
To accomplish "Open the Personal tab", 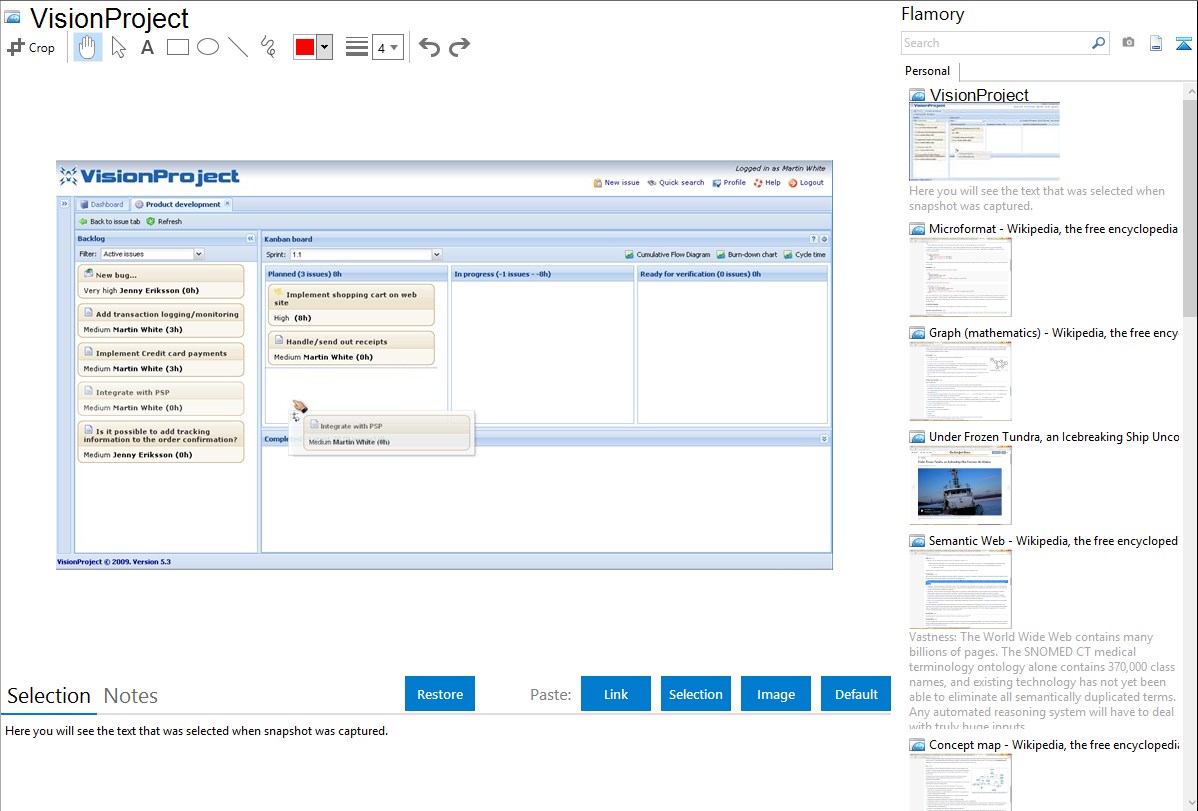I will pos(928,71).
